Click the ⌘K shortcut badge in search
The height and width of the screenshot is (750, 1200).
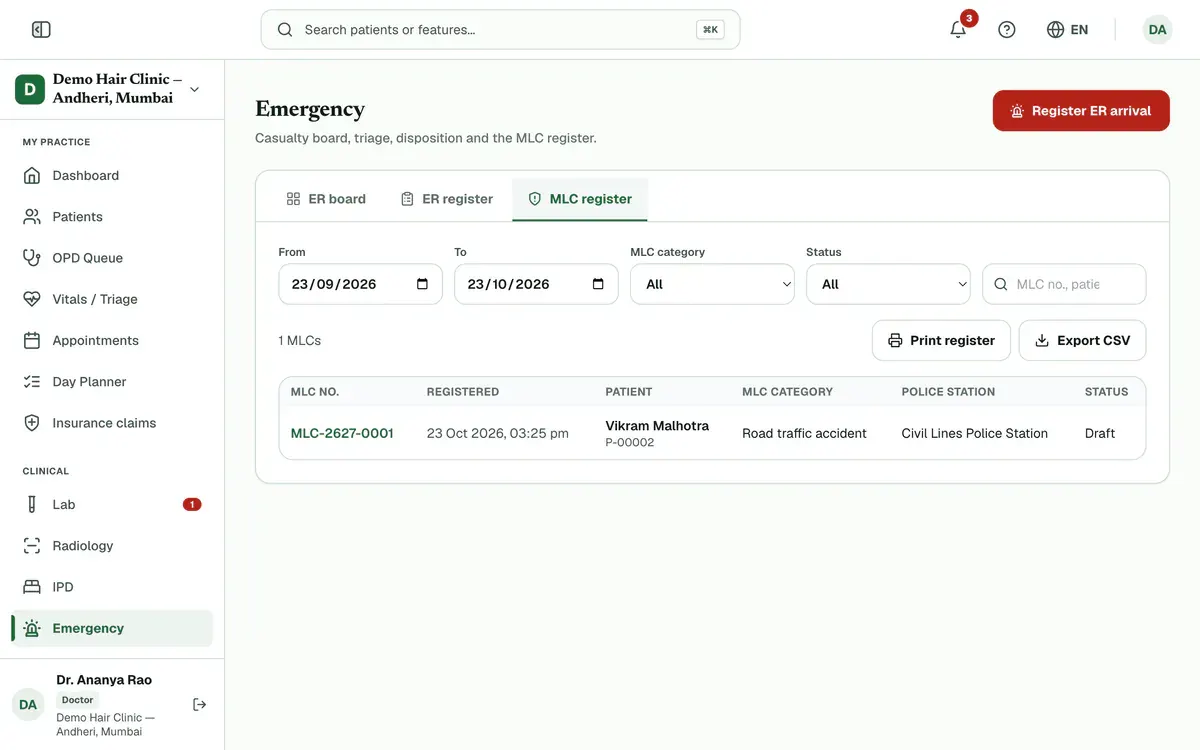pos(710,30)
